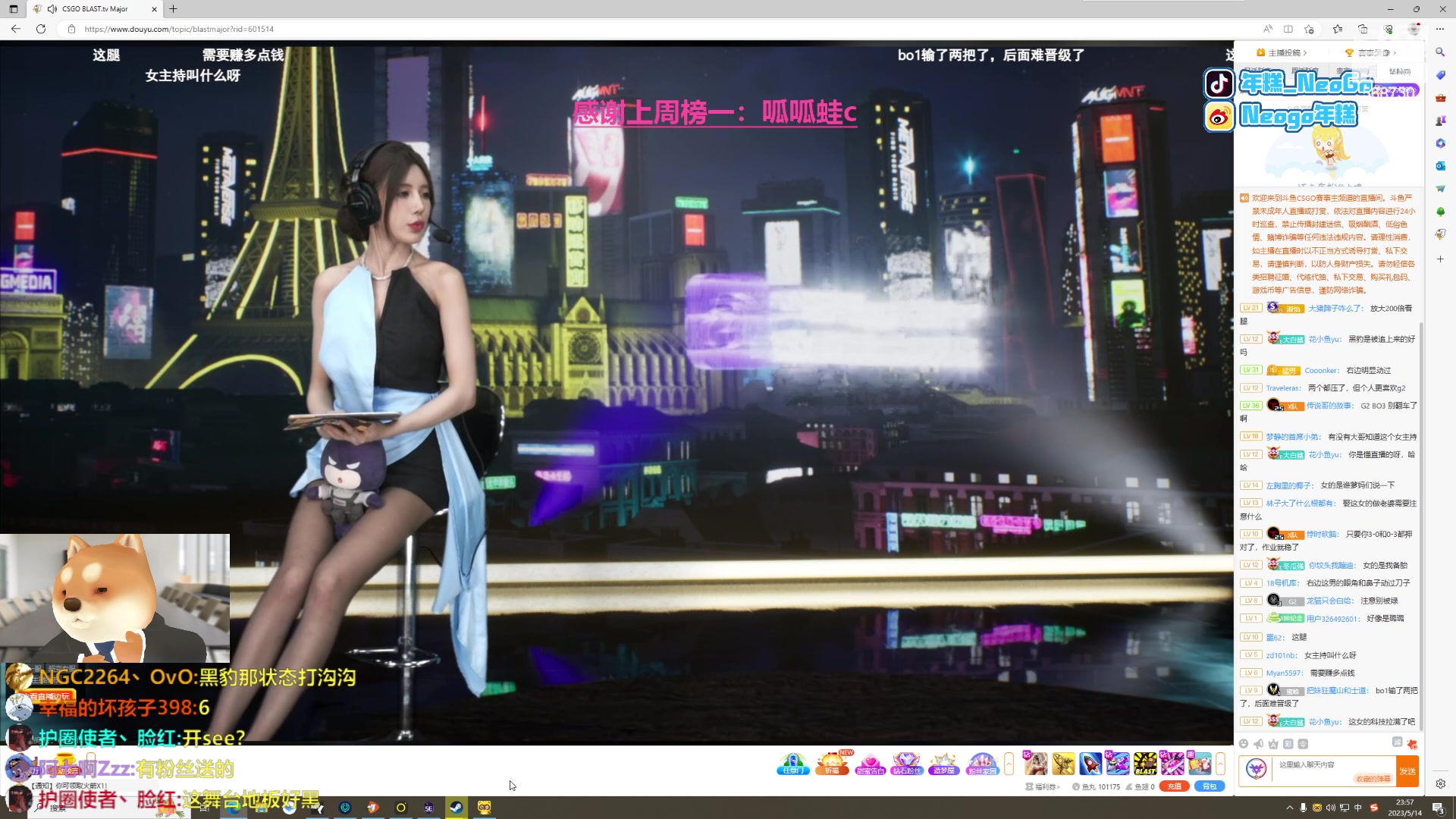Open the 祈福 blessing activity icon
The height and width of the screenshot is (819, 1456).
click(832, 763)
